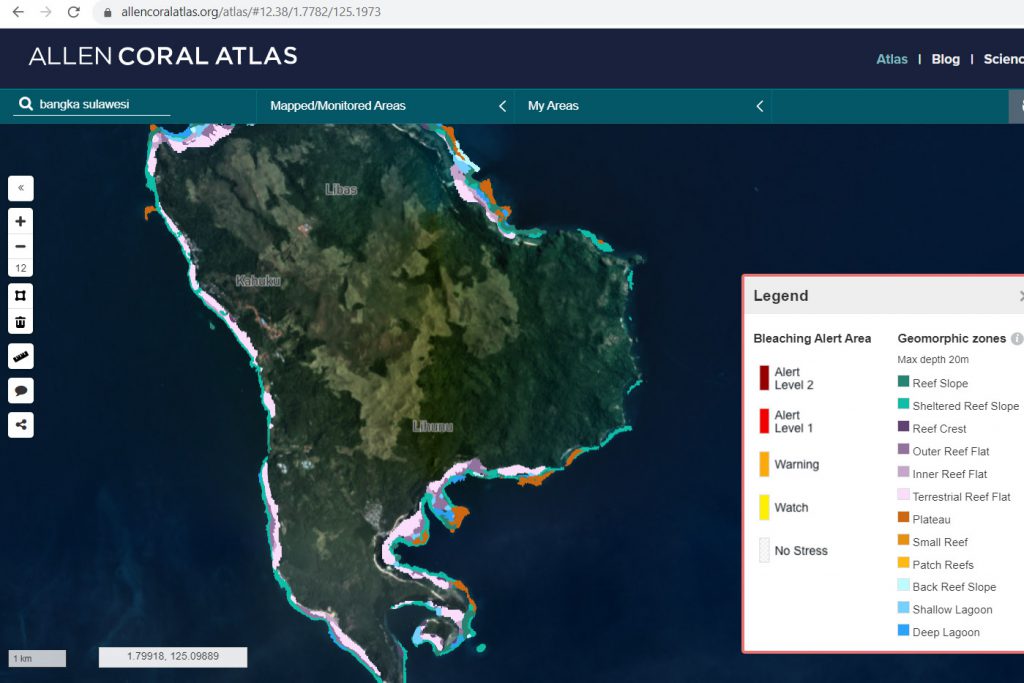Click the delete (trash) tool
This screenshot has height=683, width=1024.
pos(20,320)
